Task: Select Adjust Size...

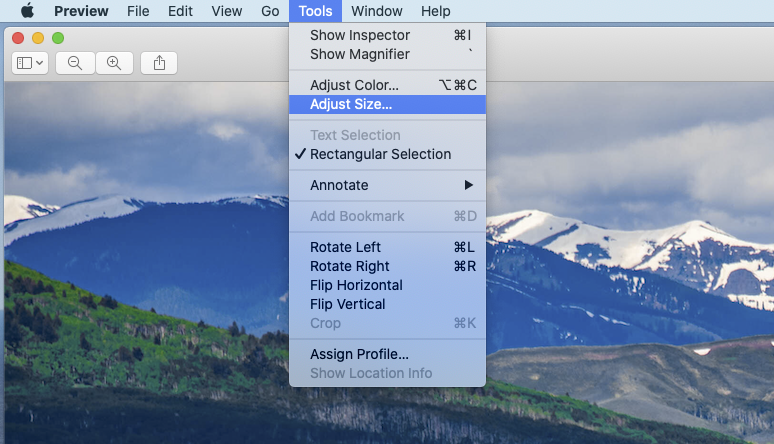Action: pos(387,104)
